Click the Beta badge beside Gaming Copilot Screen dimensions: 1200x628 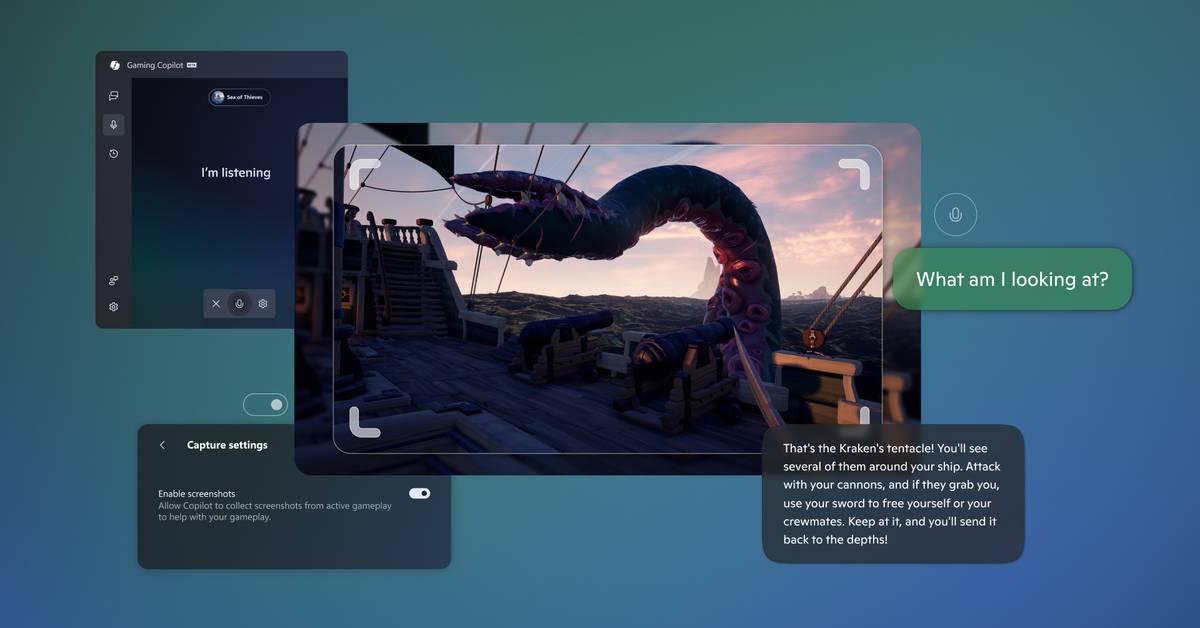click(191, 65)
